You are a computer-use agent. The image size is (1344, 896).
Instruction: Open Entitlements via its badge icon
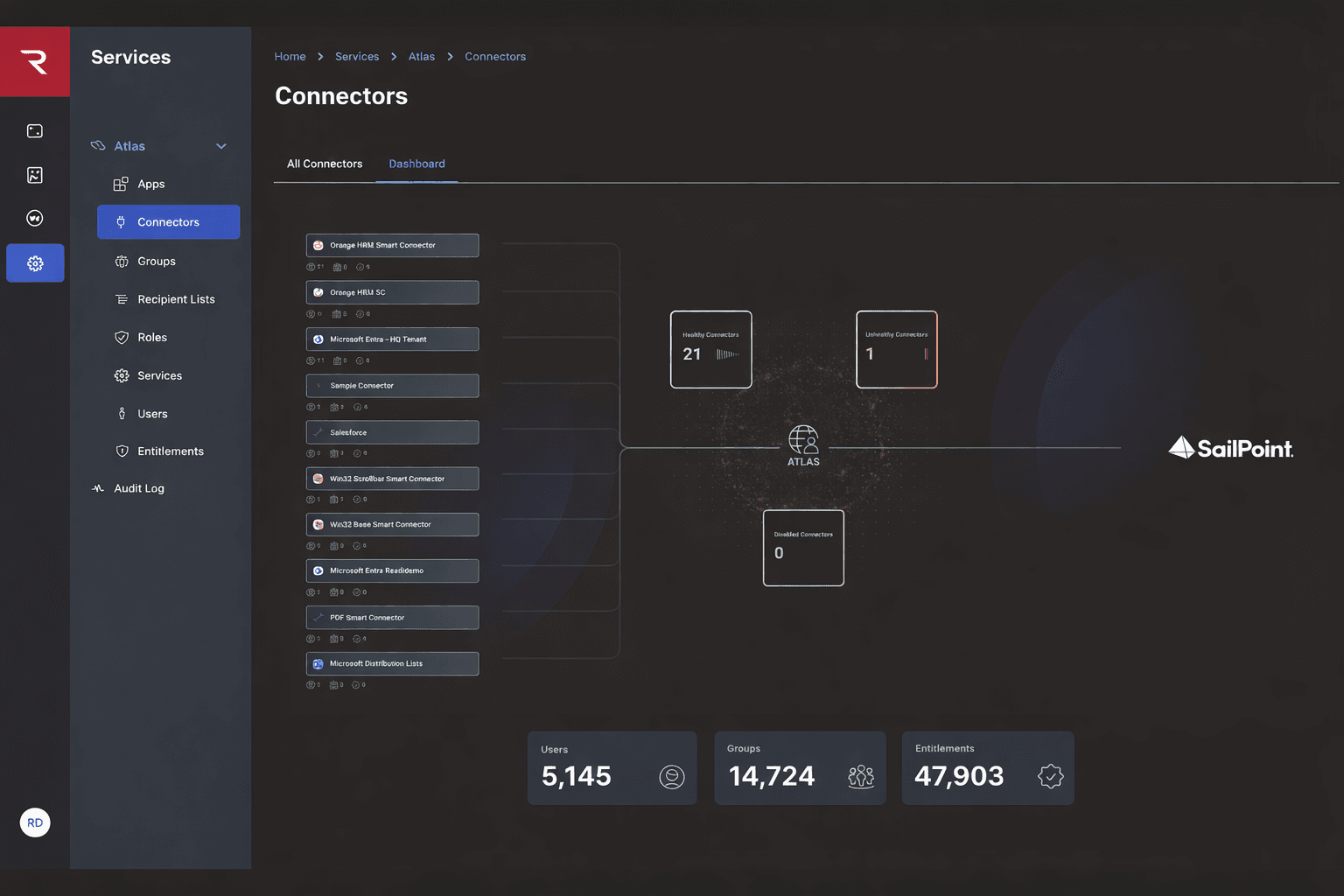(x=120, y=451)
